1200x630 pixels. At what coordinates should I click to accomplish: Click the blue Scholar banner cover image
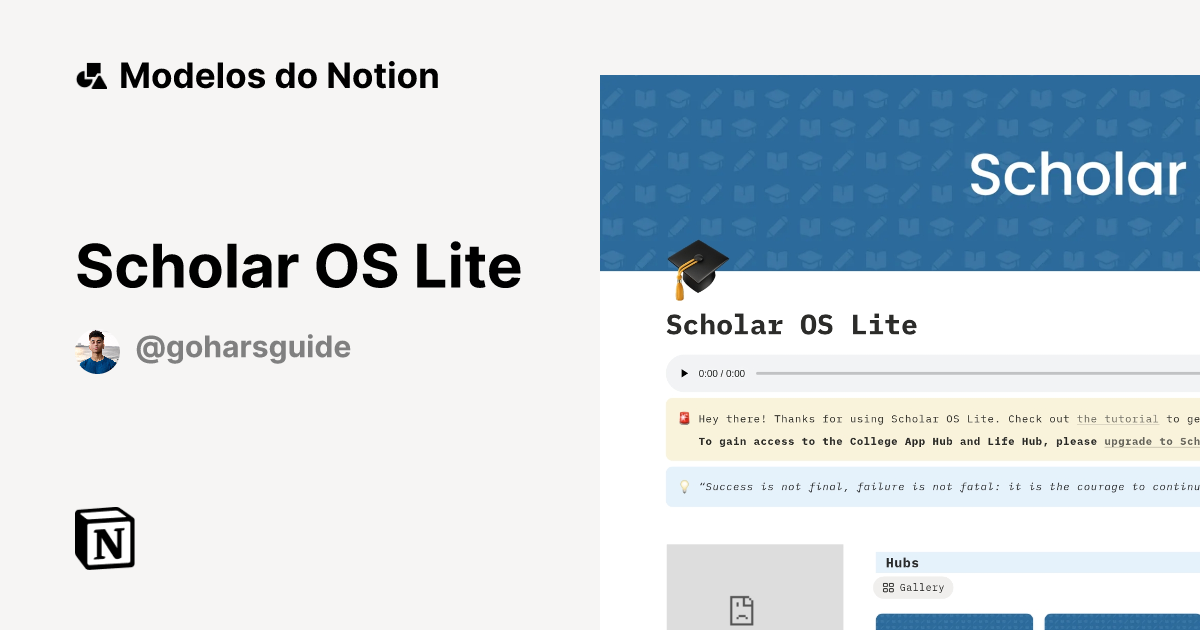click(900, 172)
